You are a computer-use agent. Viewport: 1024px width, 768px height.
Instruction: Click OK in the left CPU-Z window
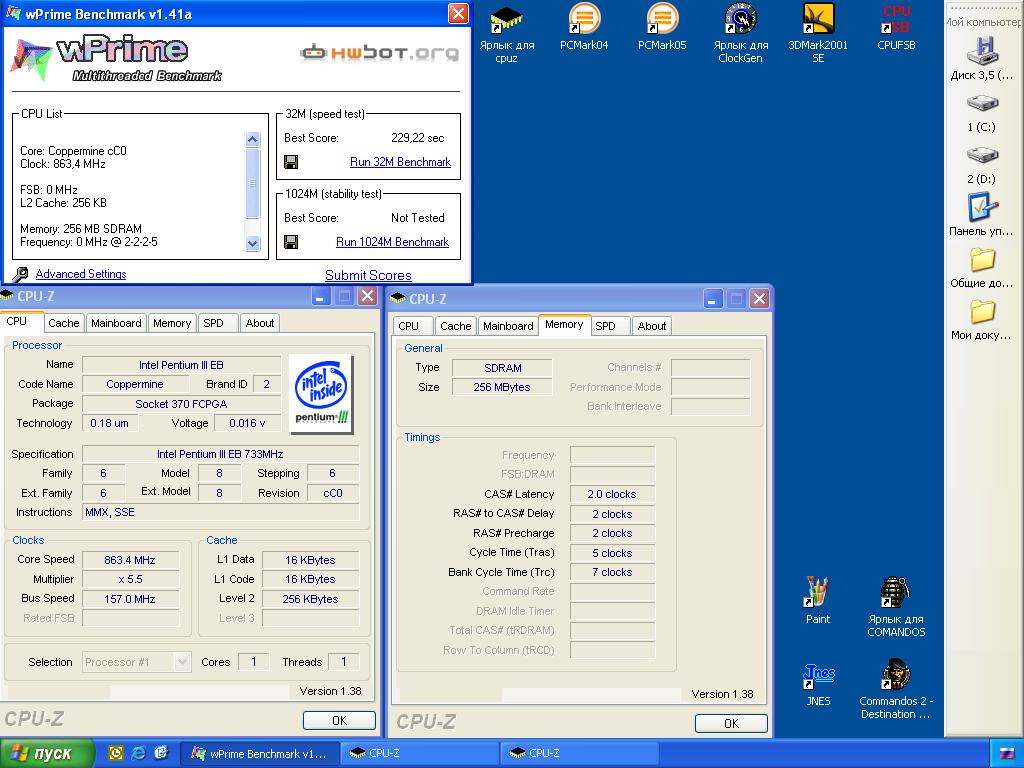click(339, 720)
